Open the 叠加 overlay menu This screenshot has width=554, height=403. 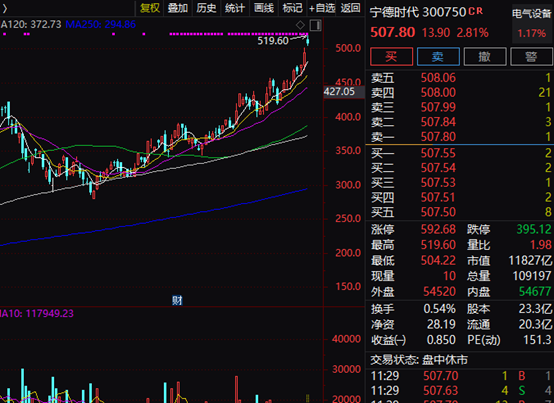click(x=177, y=8)
